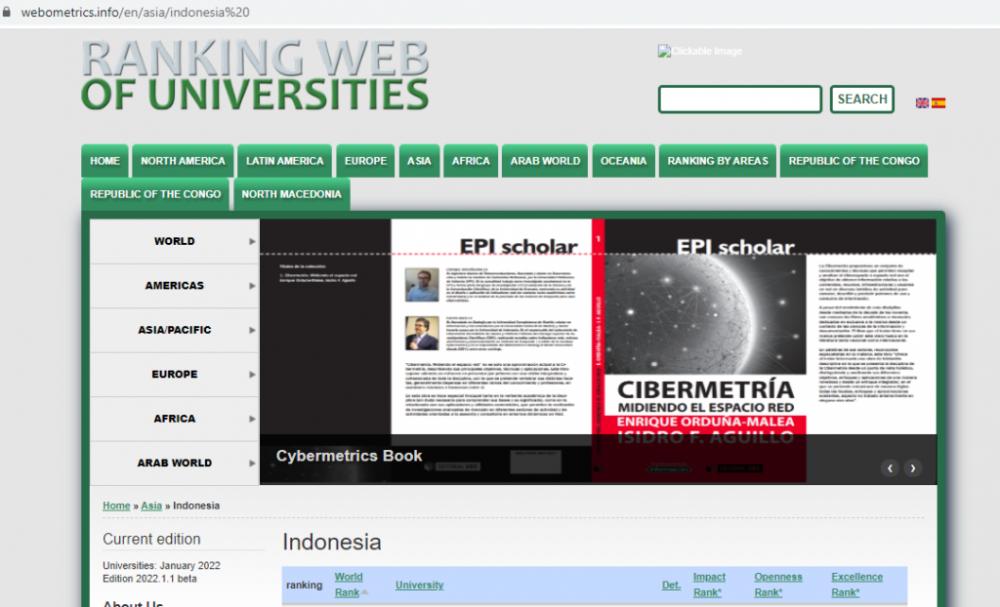Sort the table by Openness Rank
Image resolution: width=1000 pixels, height=607 pixels.
click(778, 585)
